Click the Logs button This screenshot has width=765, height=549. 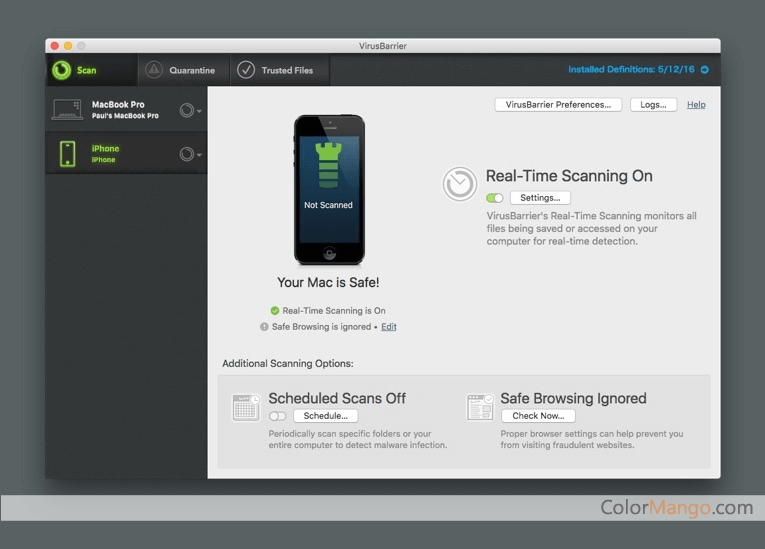click(x=653, y=104)
